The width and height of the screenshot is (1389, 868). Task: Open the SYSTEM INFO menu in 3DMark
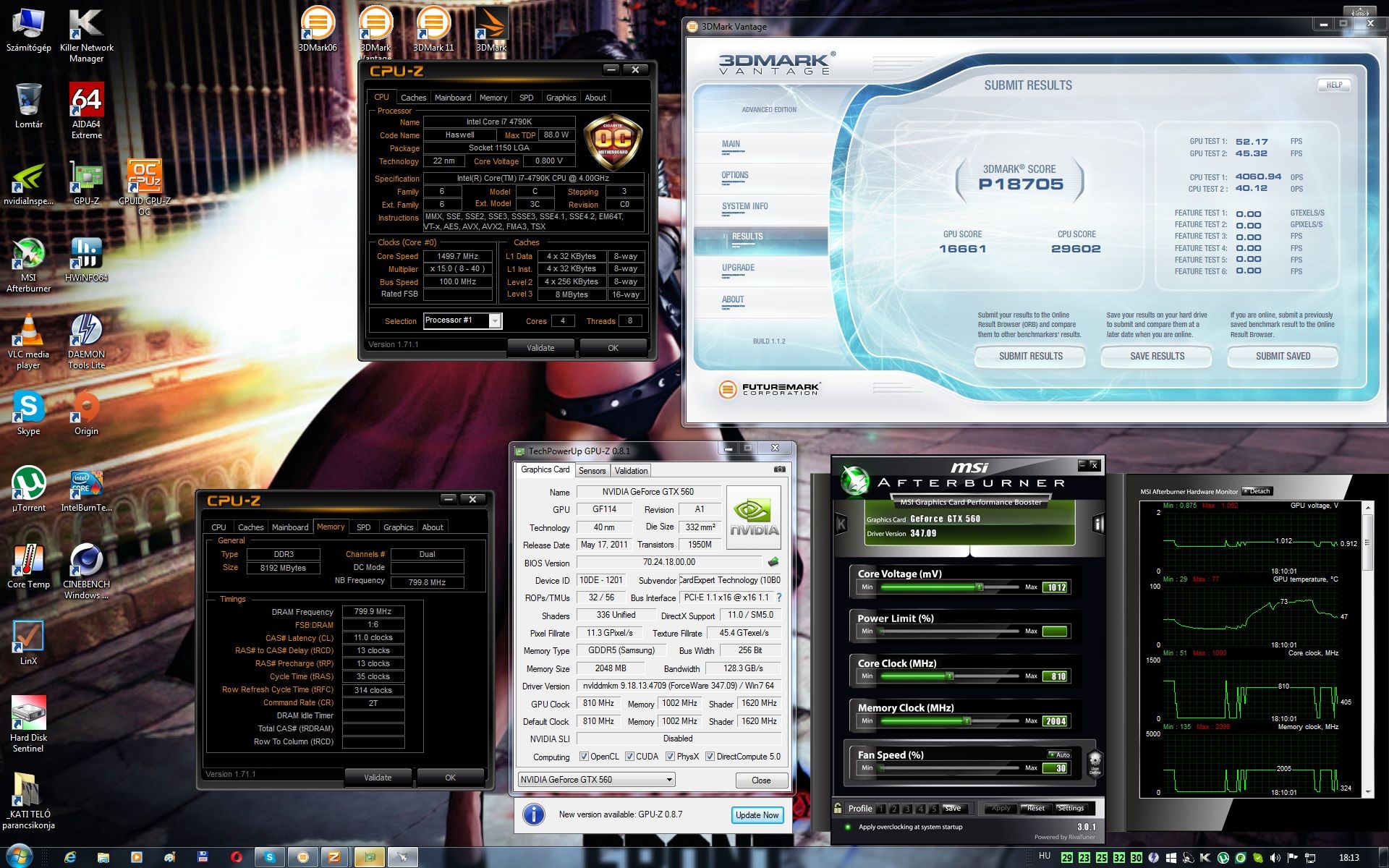[744, 207]
